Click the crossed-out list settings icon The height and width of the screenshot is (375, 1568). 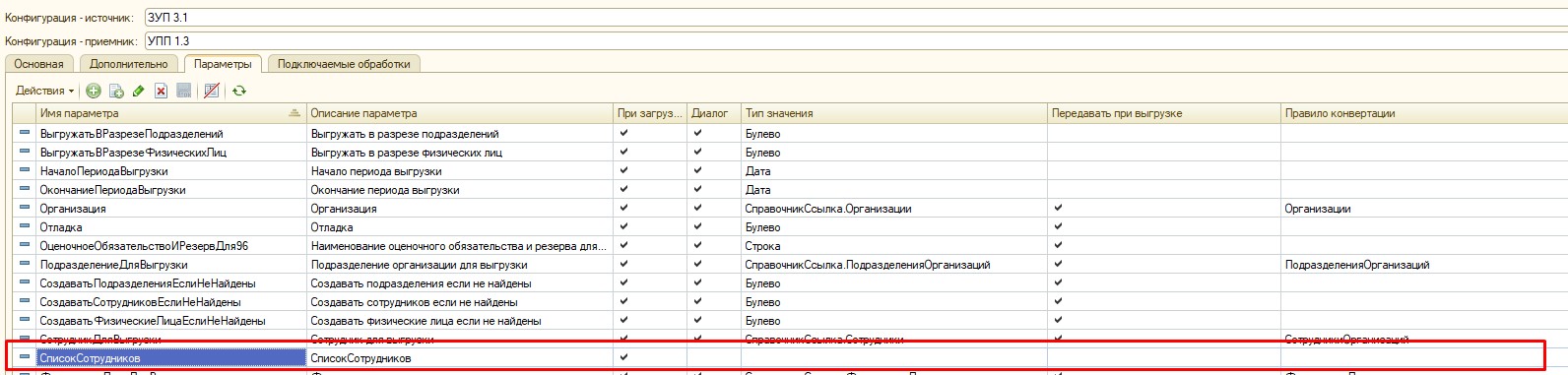click(211, 91)
